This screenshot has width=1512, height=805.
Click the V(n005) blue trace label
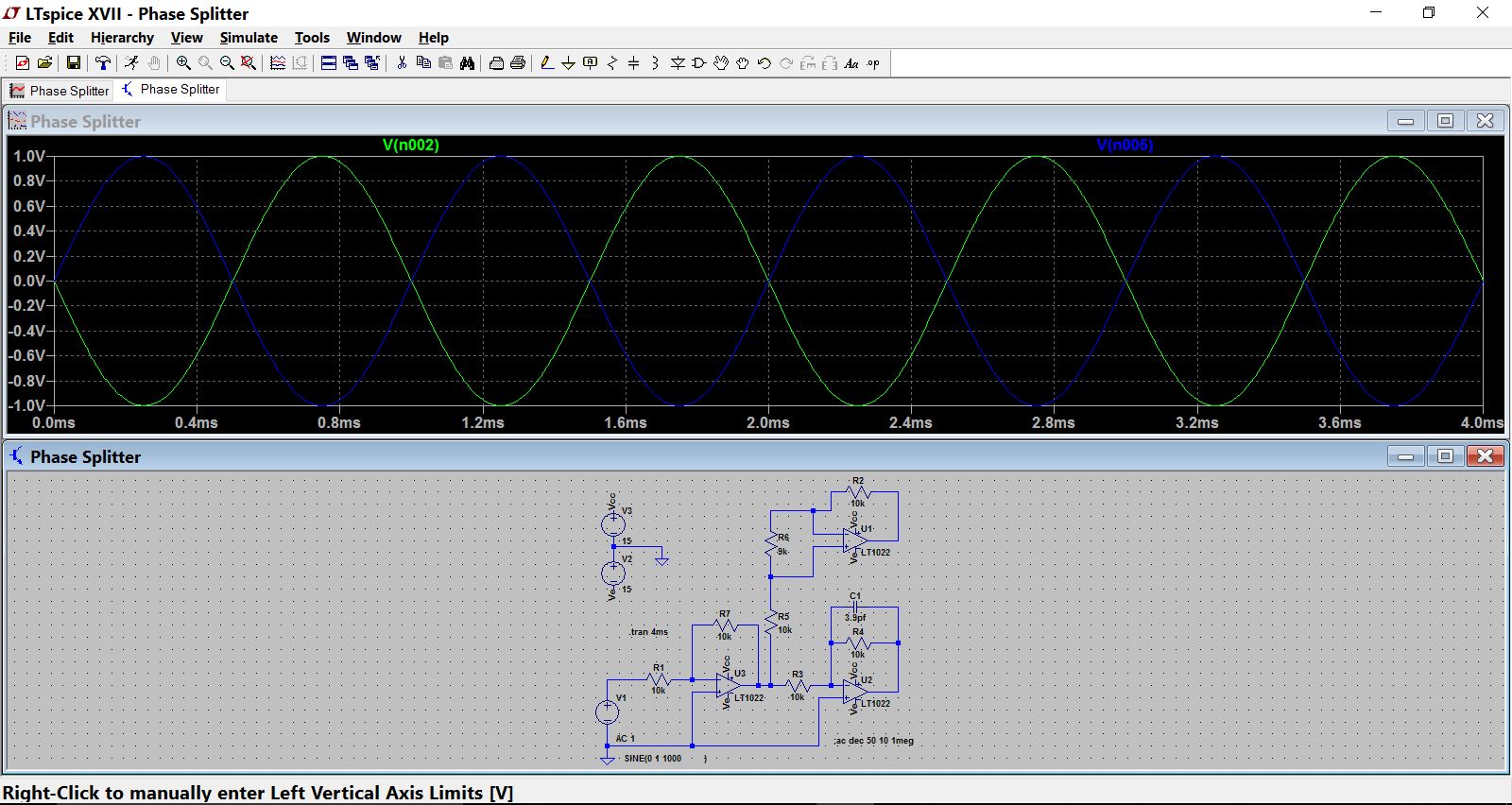pos(1125,146)
